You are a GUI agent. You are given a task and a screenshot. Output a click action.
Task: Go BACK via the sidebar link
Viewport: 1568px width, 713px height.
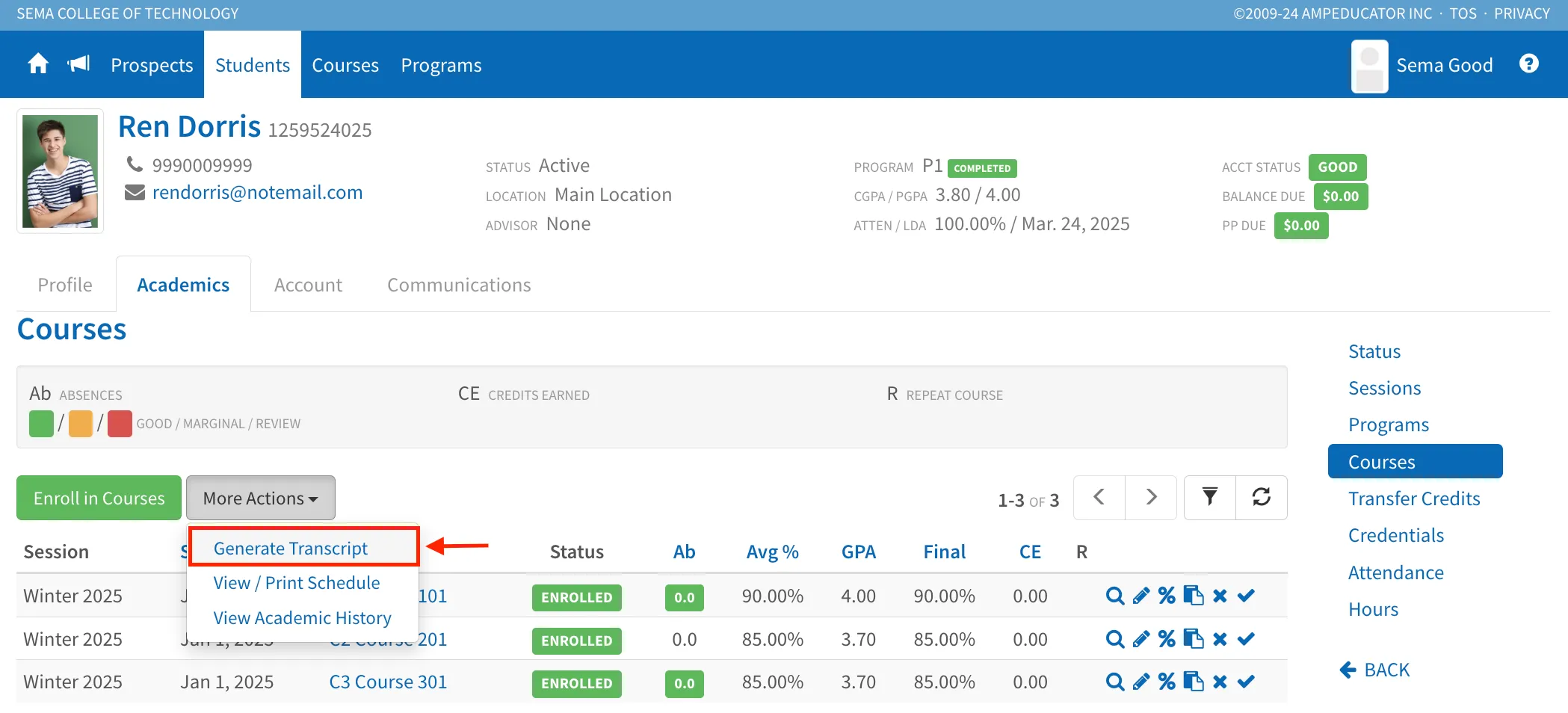[1374, 670]
